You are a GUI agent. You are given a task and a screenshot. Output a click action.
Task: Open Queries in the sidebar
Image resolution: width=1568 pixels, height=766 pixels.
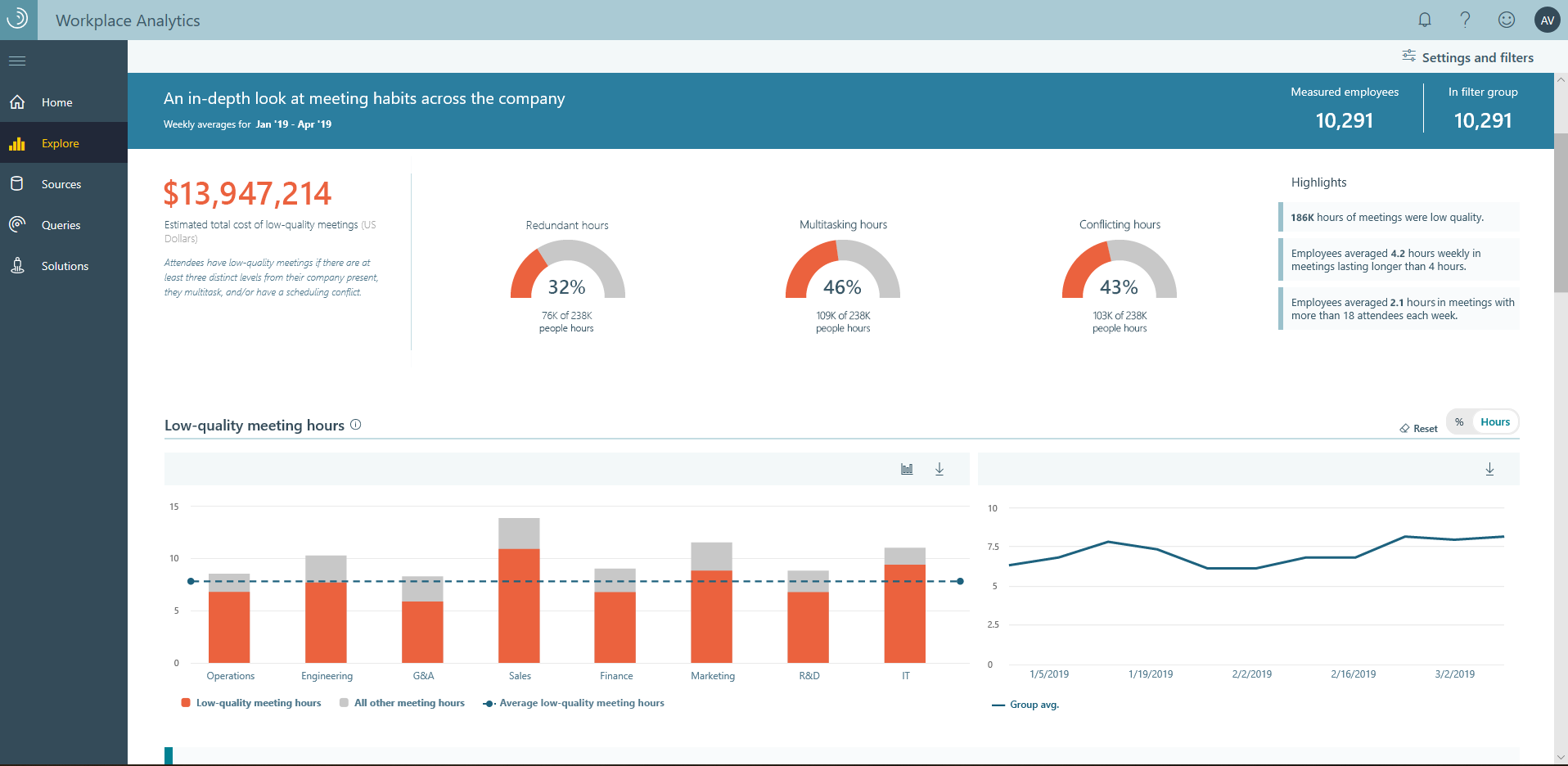[61, 225]
